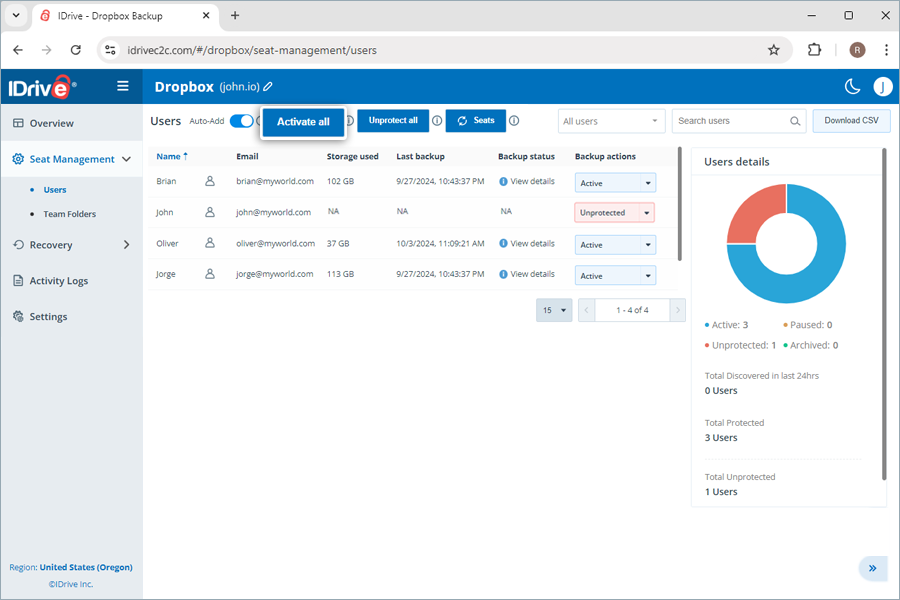Click the Download CSV button
The height and width of the screenshot is (600, 900).
pos(851,121)
